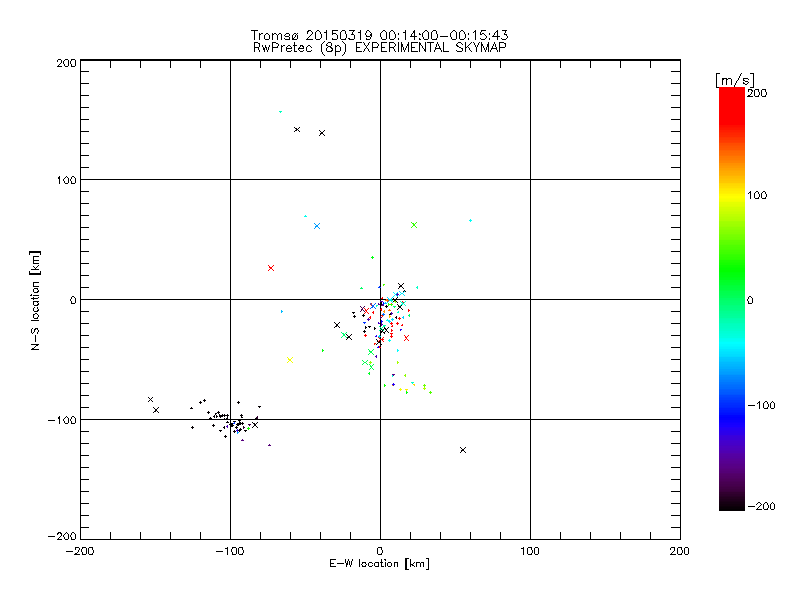Screen dimensions: 800x600
Task: Click the E-W axis '200' tick label
Action: (680, 551)
